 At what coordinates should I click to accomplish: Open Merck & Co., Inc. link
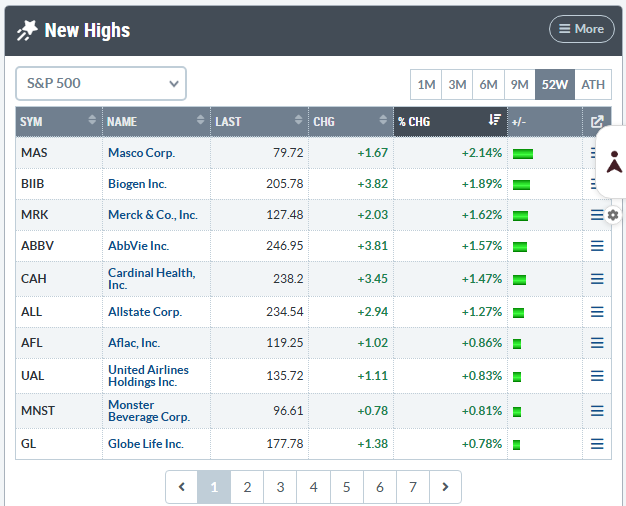153,215
